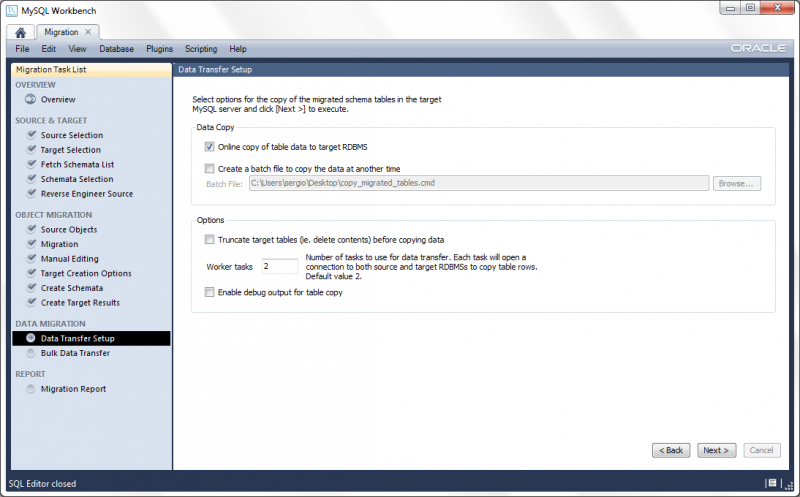Open the Database menu
This screenshot has width=800, height=497.
point(116,49)
